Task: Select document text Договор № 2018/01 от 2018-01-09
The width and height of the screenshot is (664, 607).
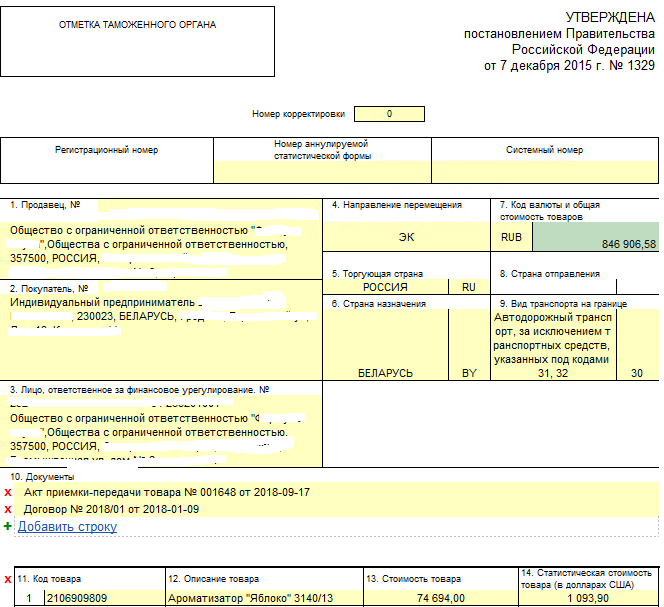Action: (x=111, y=510)
